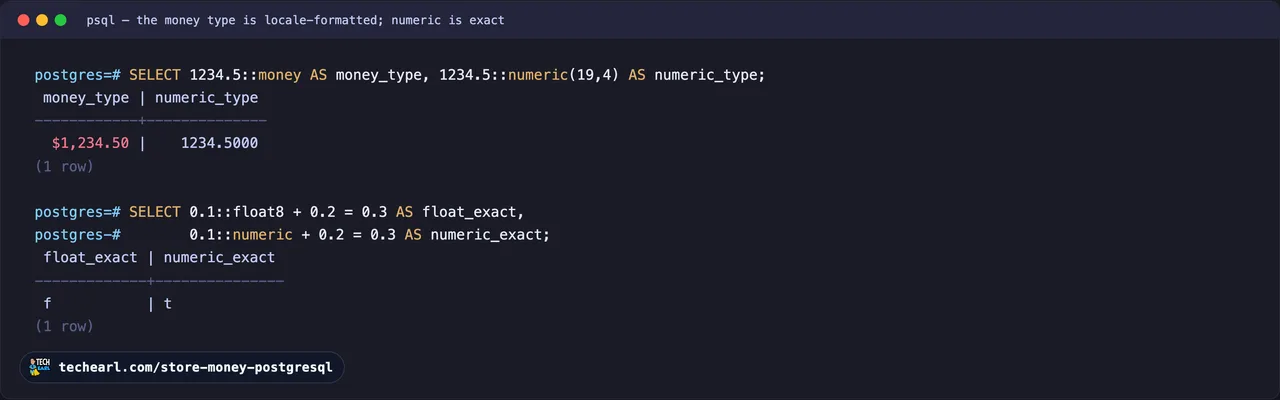
Task: Click the Tech Earl logo icon
Action: (41, 367)
